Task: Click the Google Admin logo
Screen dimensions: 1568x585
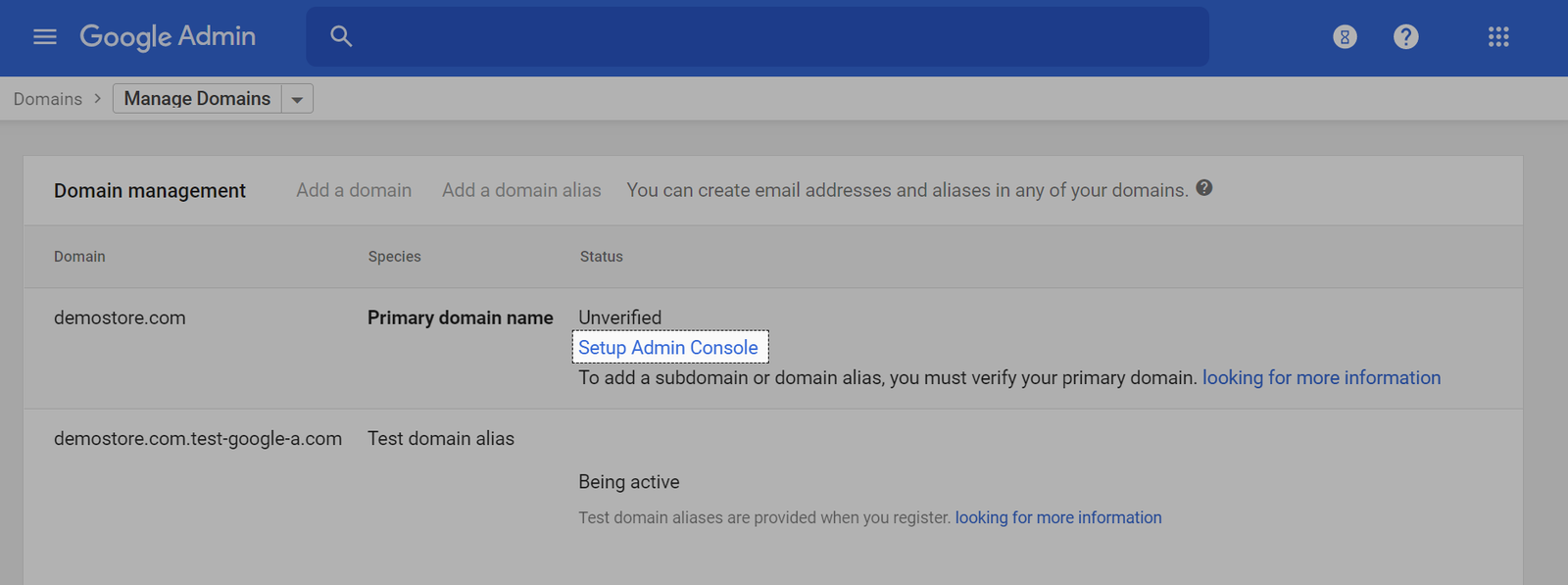Action: click(x=168, y=36)
